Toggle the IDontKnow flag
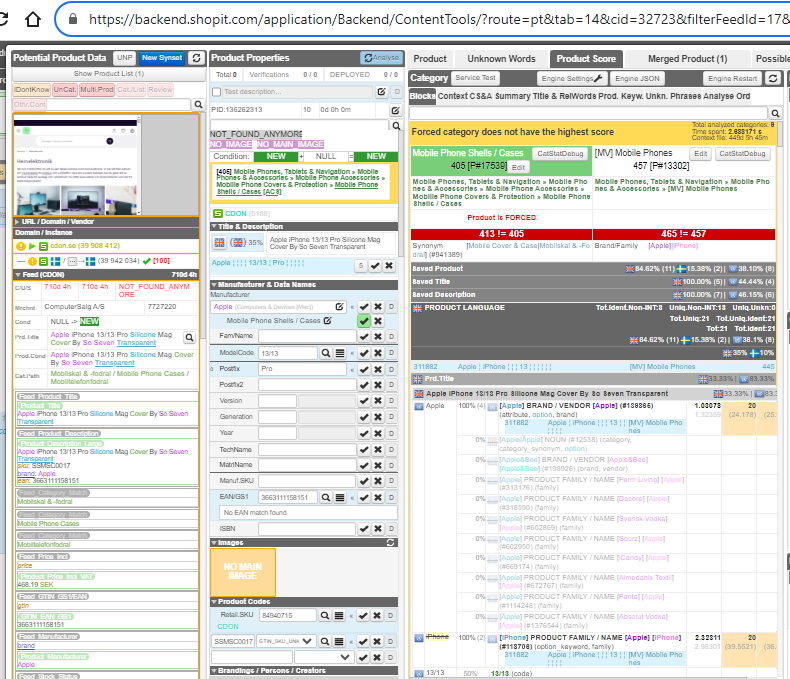 click(32, 90)
